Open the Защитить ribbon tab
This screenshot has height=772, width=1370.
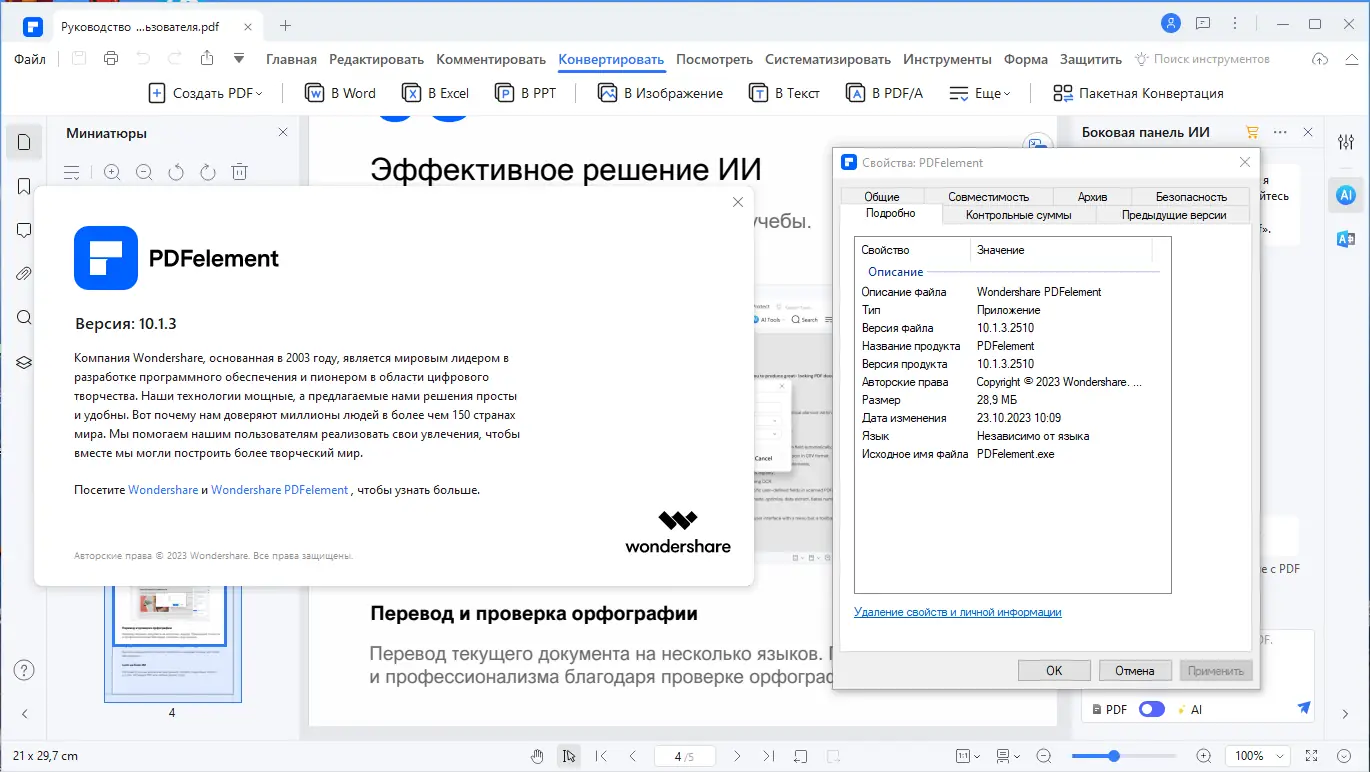point(1090,59)
